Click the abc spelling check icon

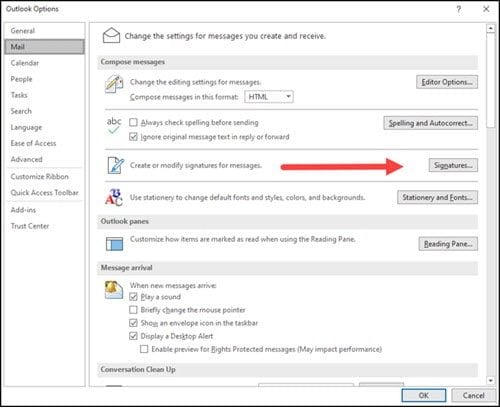114,125
